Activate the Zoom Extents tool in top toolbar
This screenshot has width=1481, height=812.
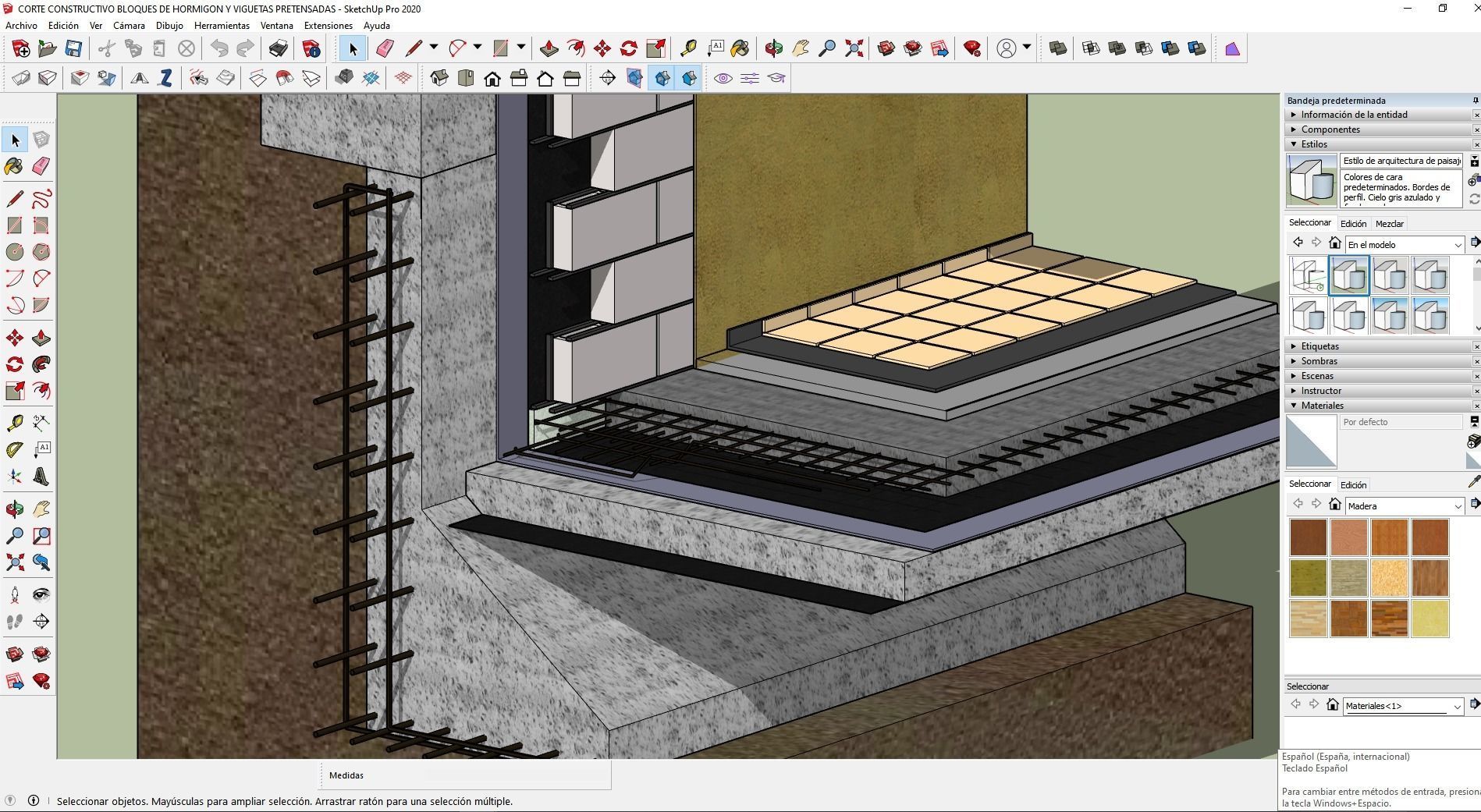[854, 48]
